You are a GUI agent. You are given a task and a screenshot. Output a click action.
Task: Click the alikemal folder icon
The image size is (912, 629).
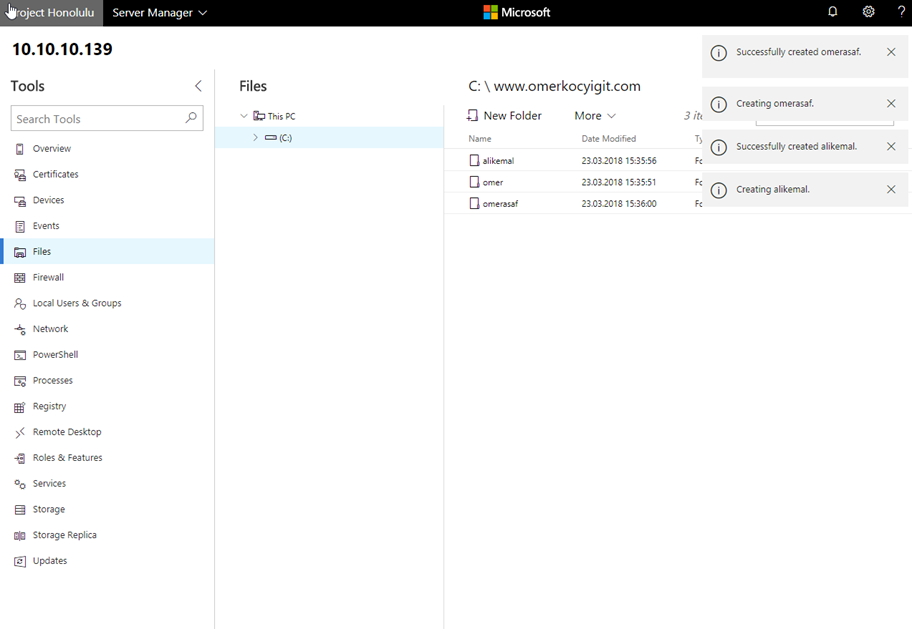click(x=474, y=160)
